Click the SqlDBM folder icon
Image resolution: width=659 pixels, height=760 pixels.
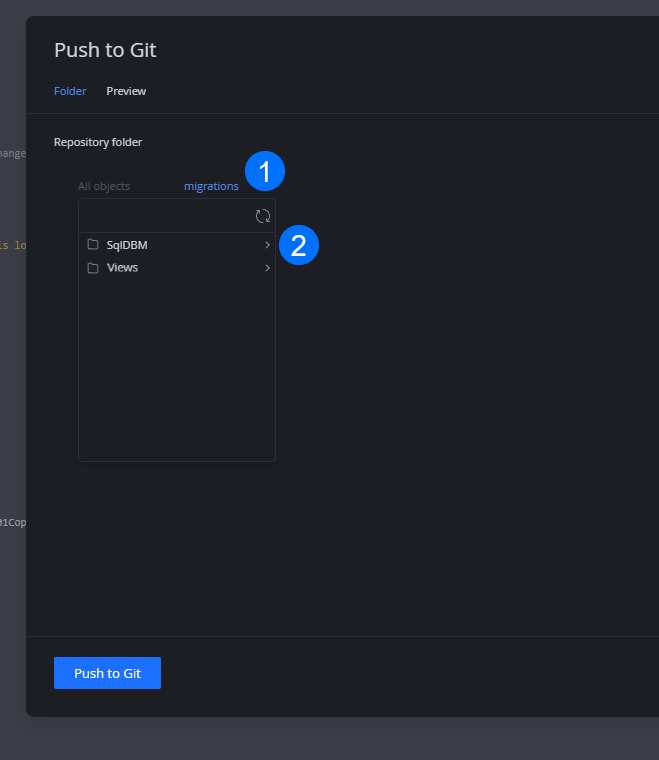coord(93,245)
